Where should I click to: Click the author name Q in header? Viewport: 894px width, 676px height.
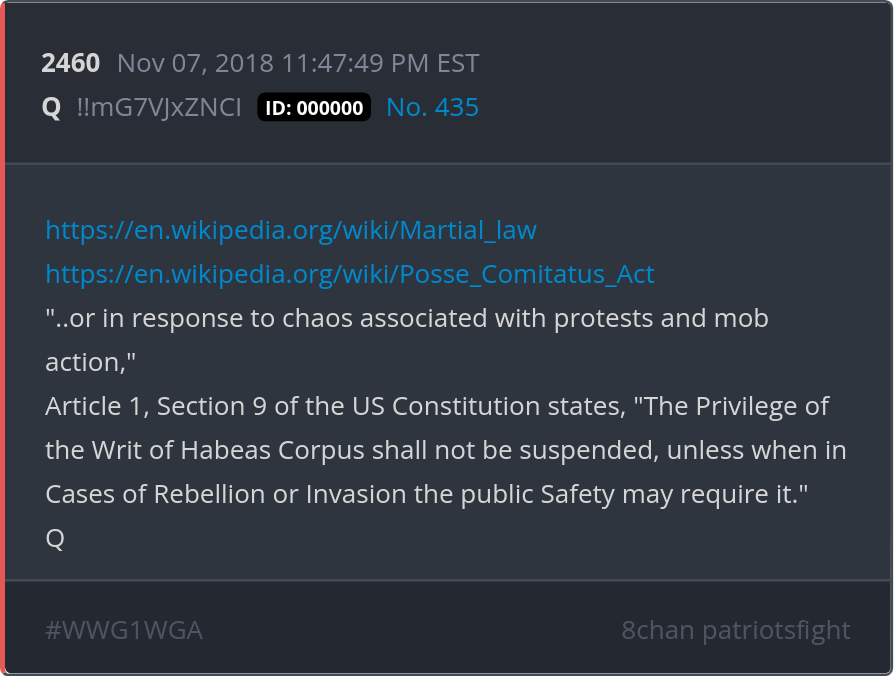pos(51,108)
